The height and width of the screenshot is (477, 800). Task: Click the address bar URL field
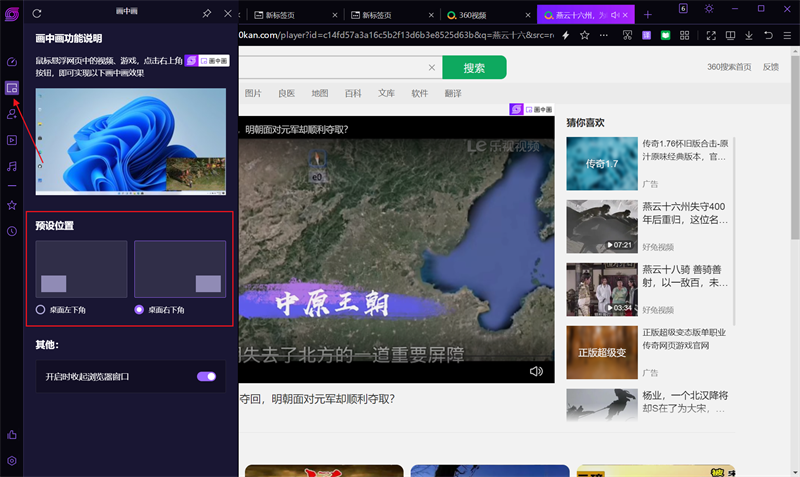click(x=396, y=35)
